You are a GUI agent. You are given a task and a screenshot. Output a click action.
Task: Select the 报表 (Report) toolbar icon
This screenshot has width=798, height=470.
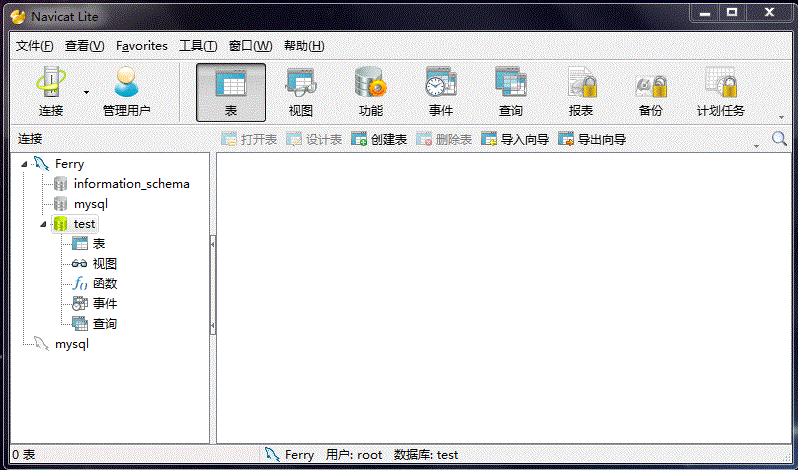(580, 91)
